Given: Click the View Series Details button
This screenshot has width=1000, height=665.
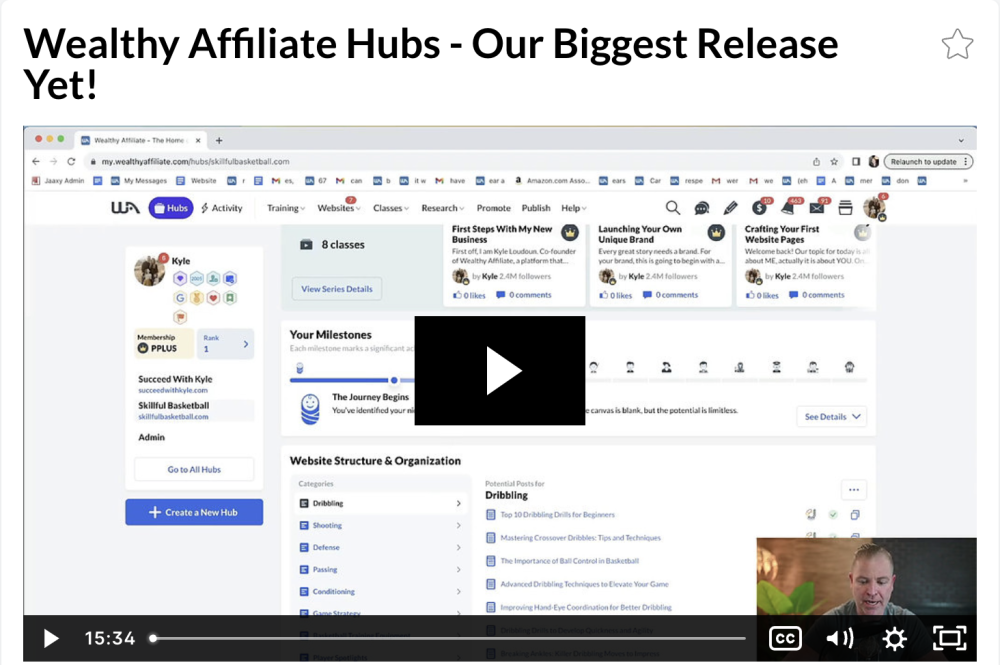Looking at the screenshot, I should [337, 289].
